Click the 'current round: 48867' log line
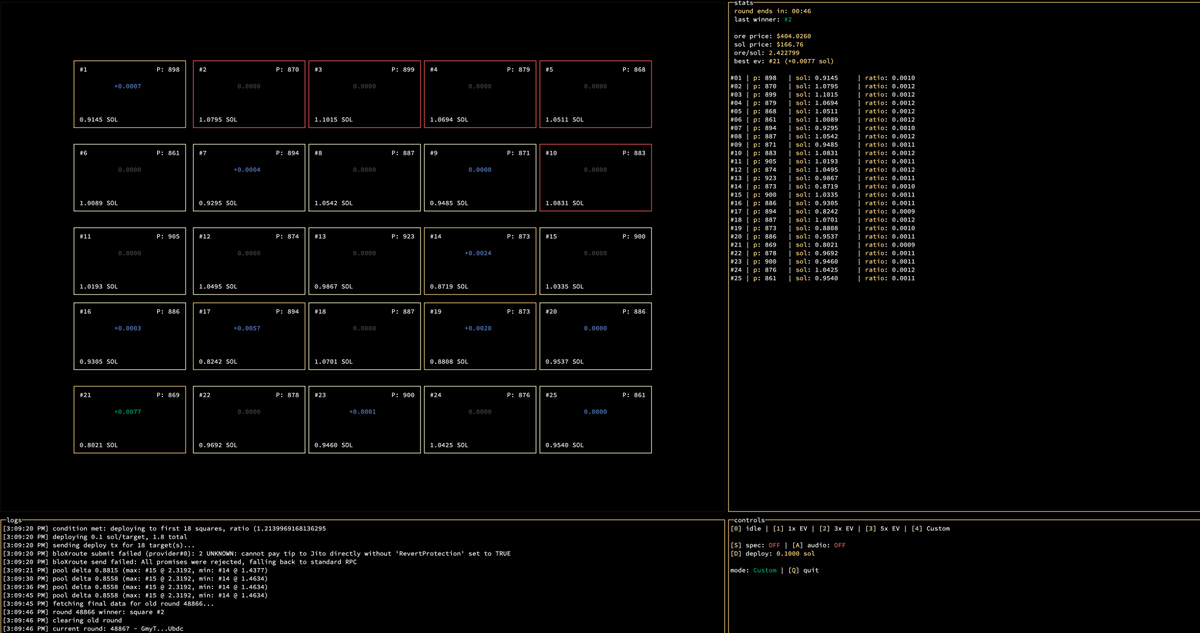This screenshot has width=1200, height=633. pos(93,628)
